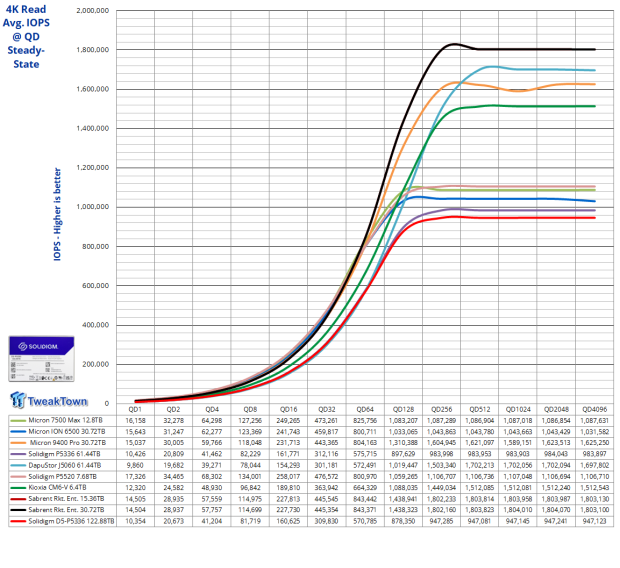This screenshot has height=568, width=620.
Task: Click table cell '82,229' in the QD8 column
Action: coord(250,454)
